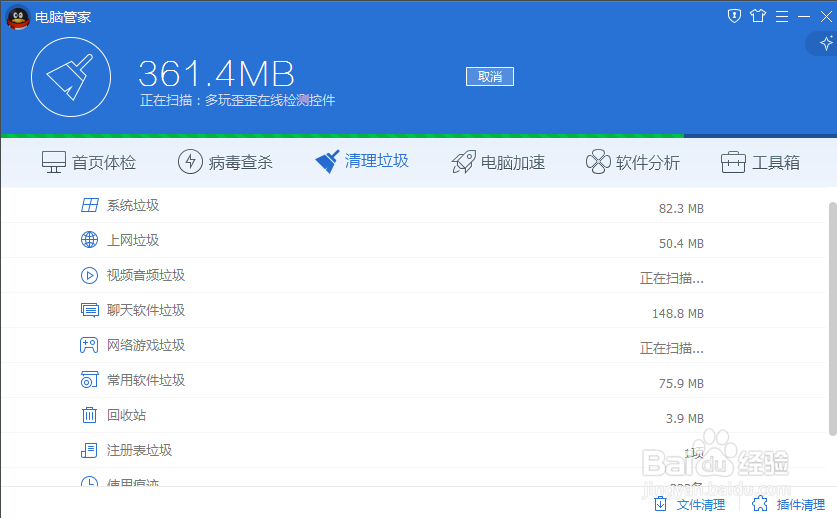Image resolution: width=837 pixels, height=518 pixels.
Task: Click the broom icon of 清理垃圾
Action: pos(327,162)
